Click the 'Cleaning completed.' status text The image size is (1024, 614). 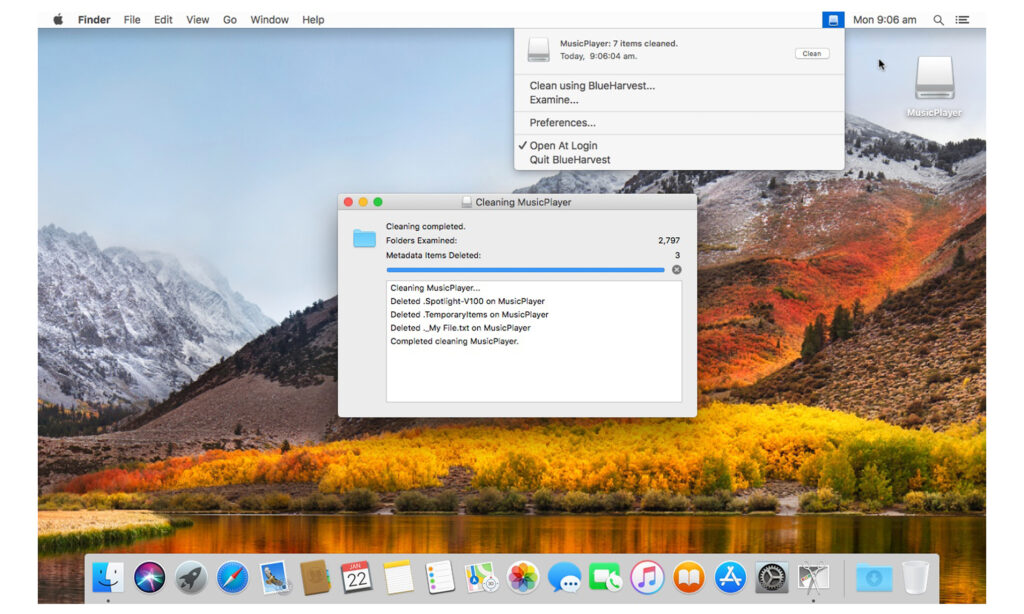pos(426,226)
